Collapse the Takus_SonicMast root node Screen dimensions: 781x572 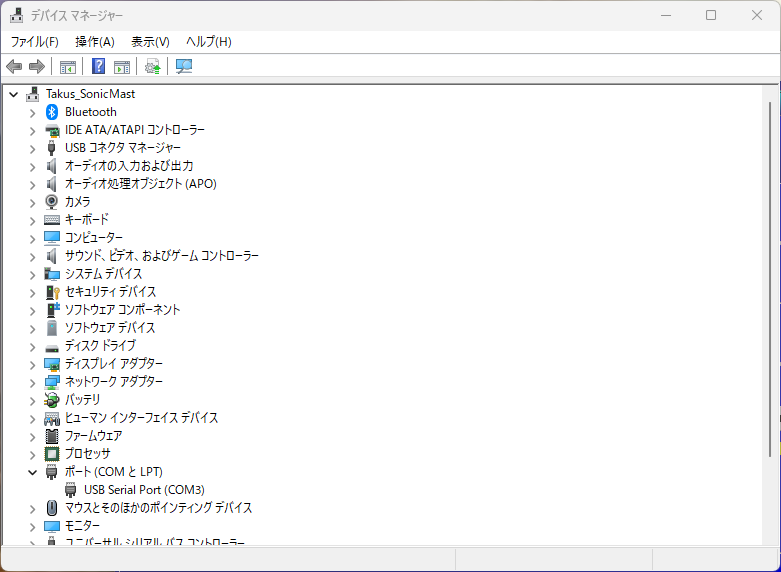[x=13, y=94]
